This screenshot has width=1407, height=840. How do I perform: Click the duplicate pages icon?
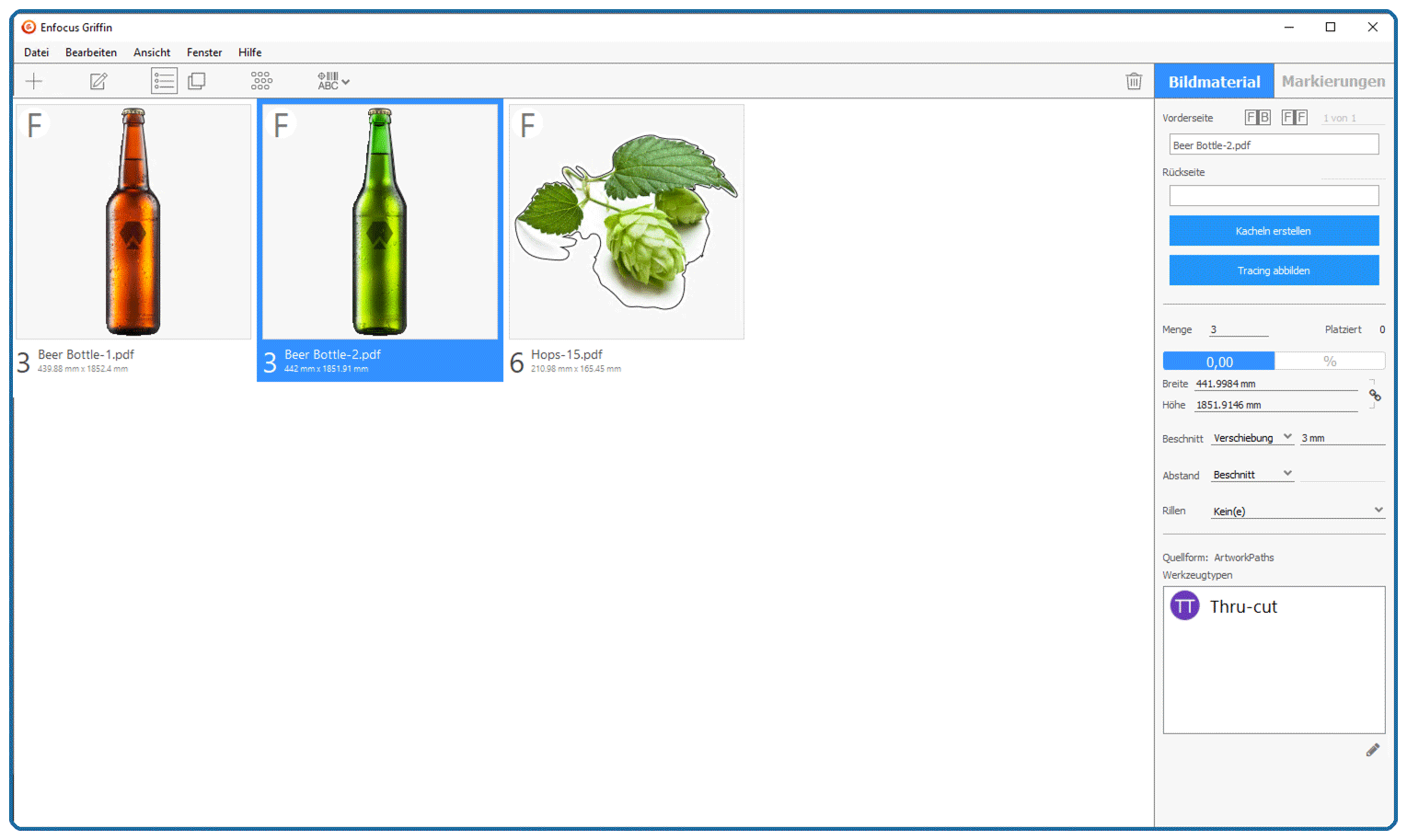coord(196,81)
